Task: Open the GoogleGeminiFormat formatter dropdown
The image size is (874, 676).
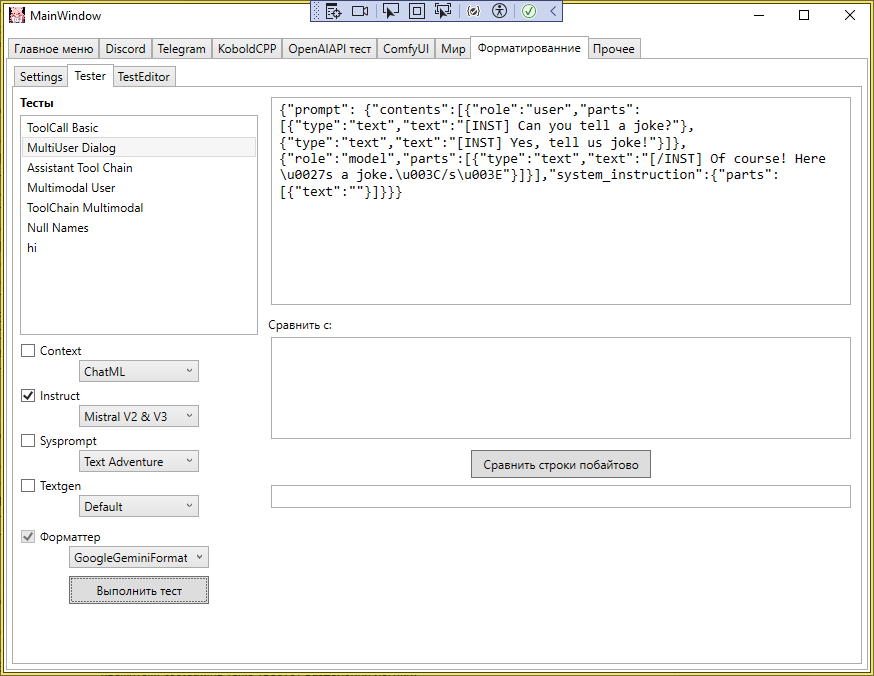Action: tap(139, 557)
